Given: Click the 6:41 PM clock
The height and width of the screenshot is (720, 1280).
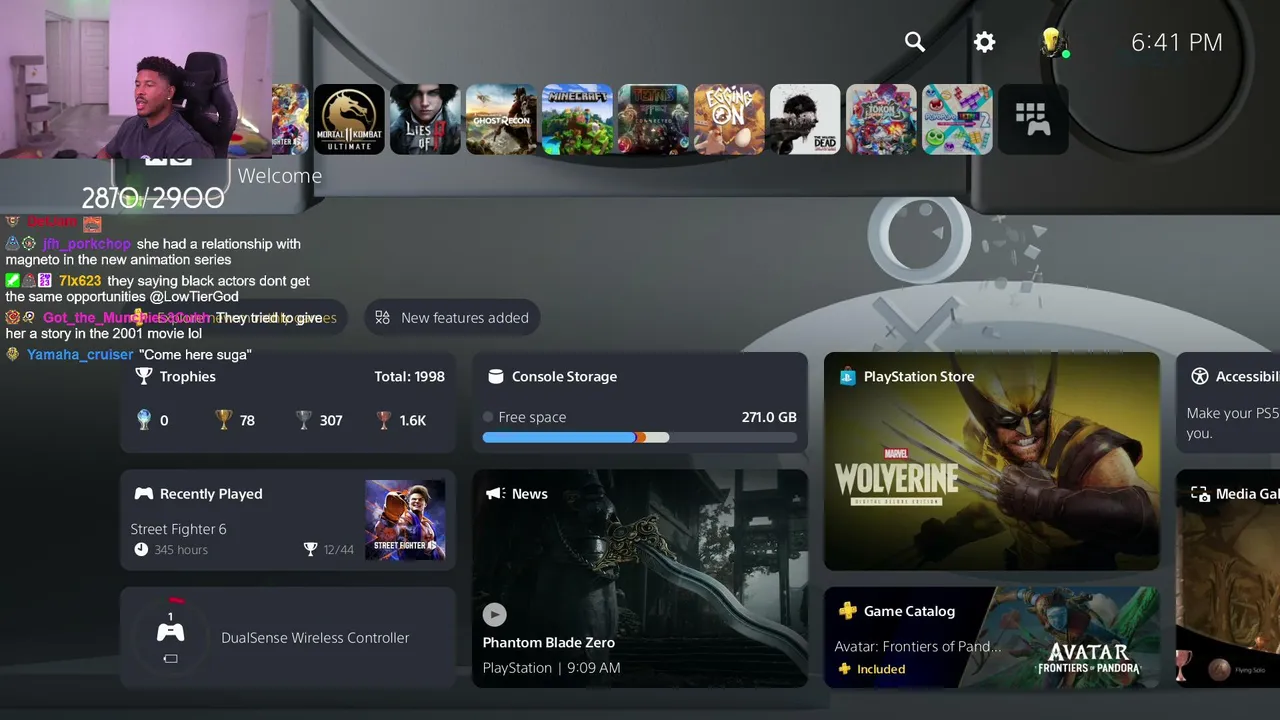Looking at the screenshot, I should [x=1177, y=42].
